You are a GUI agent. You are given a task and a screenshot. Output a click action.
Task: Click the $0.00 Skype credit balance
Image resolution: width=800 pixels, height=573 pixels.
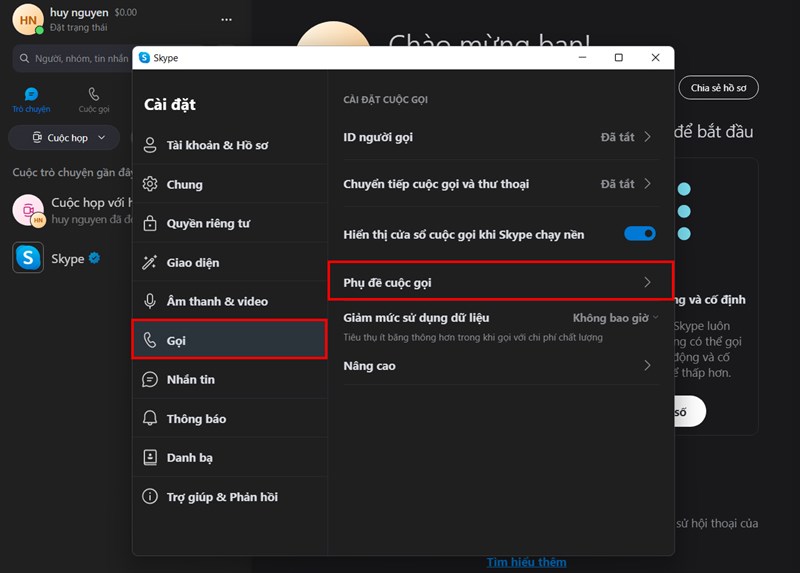pyautogui.click(x=126, y=12)
